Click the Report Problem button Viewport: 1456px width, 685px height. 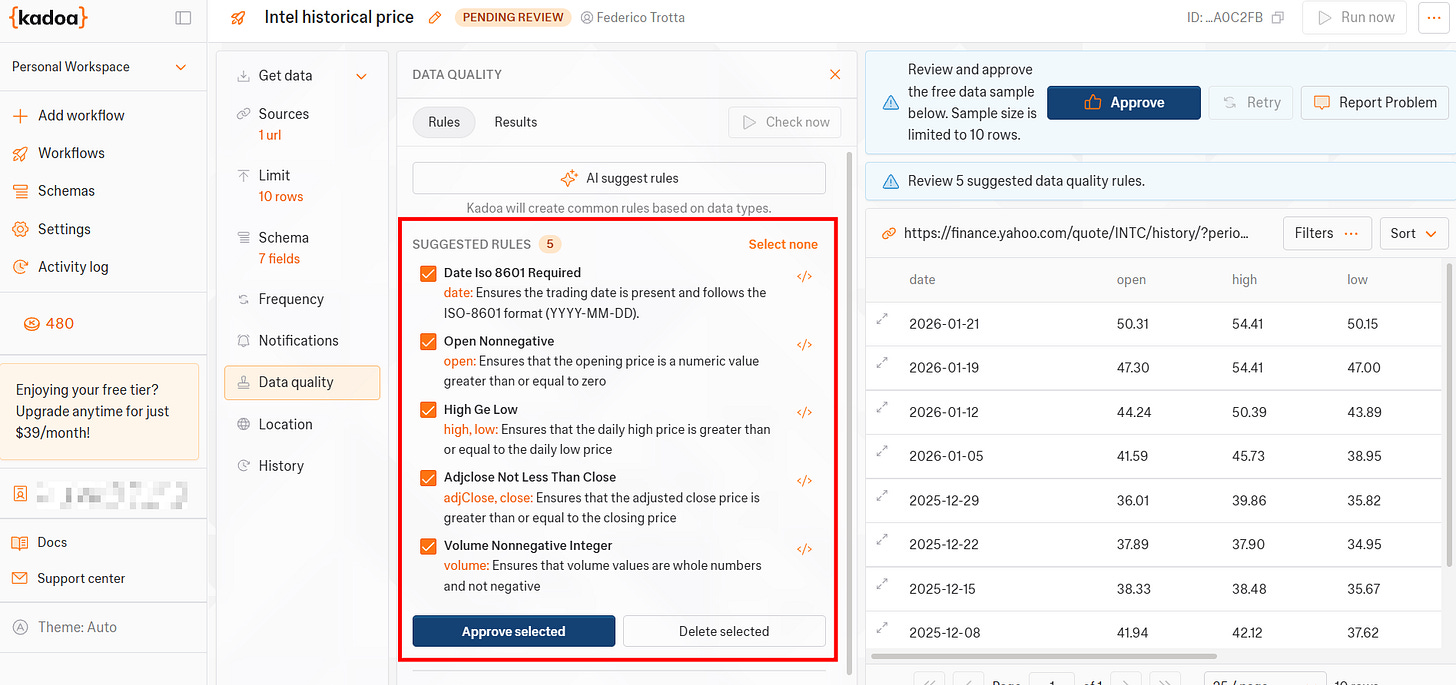click(1375, 102)
